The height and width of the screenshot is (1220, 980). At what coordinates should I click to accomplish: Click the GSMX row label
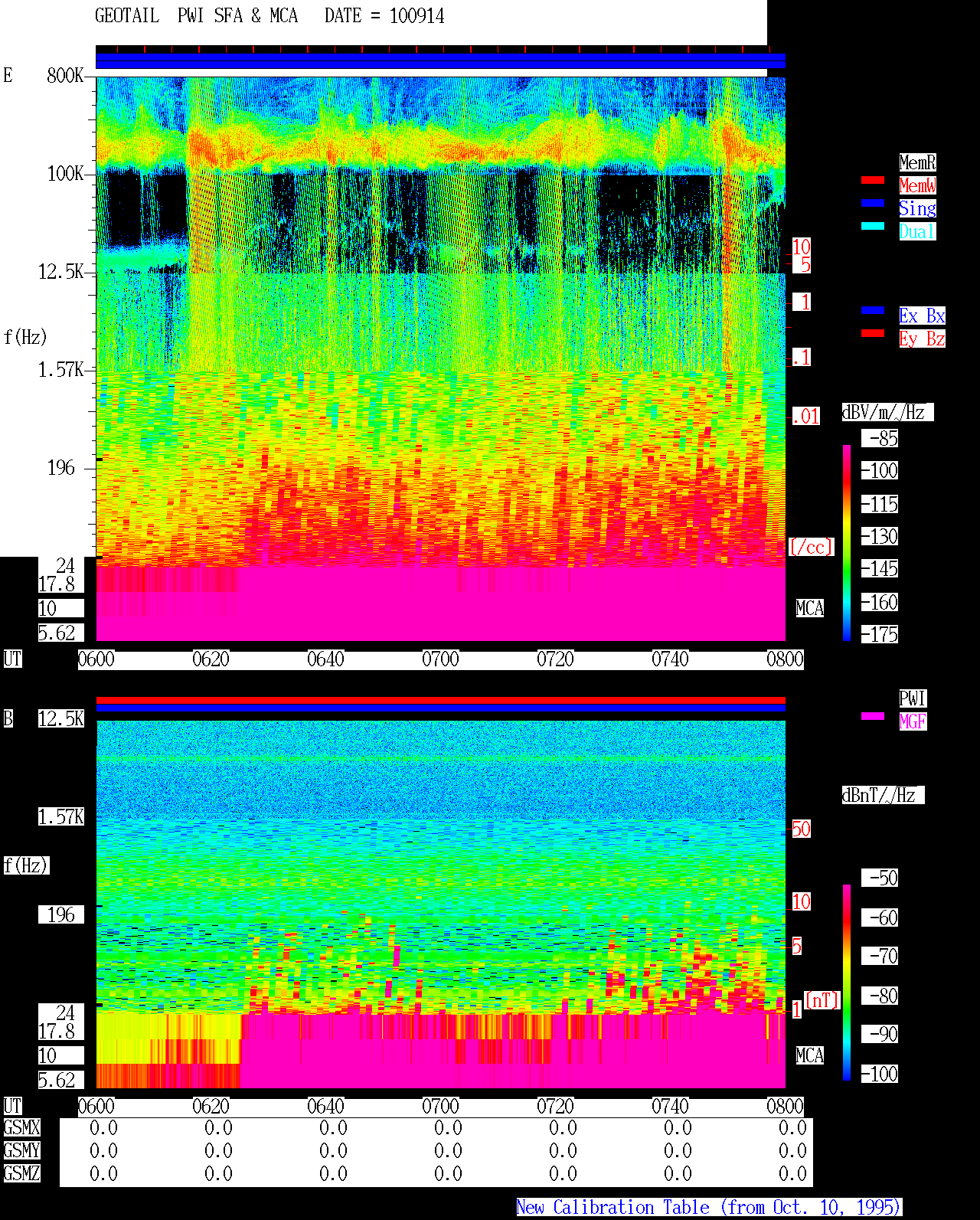click(x=21, y=1128)
